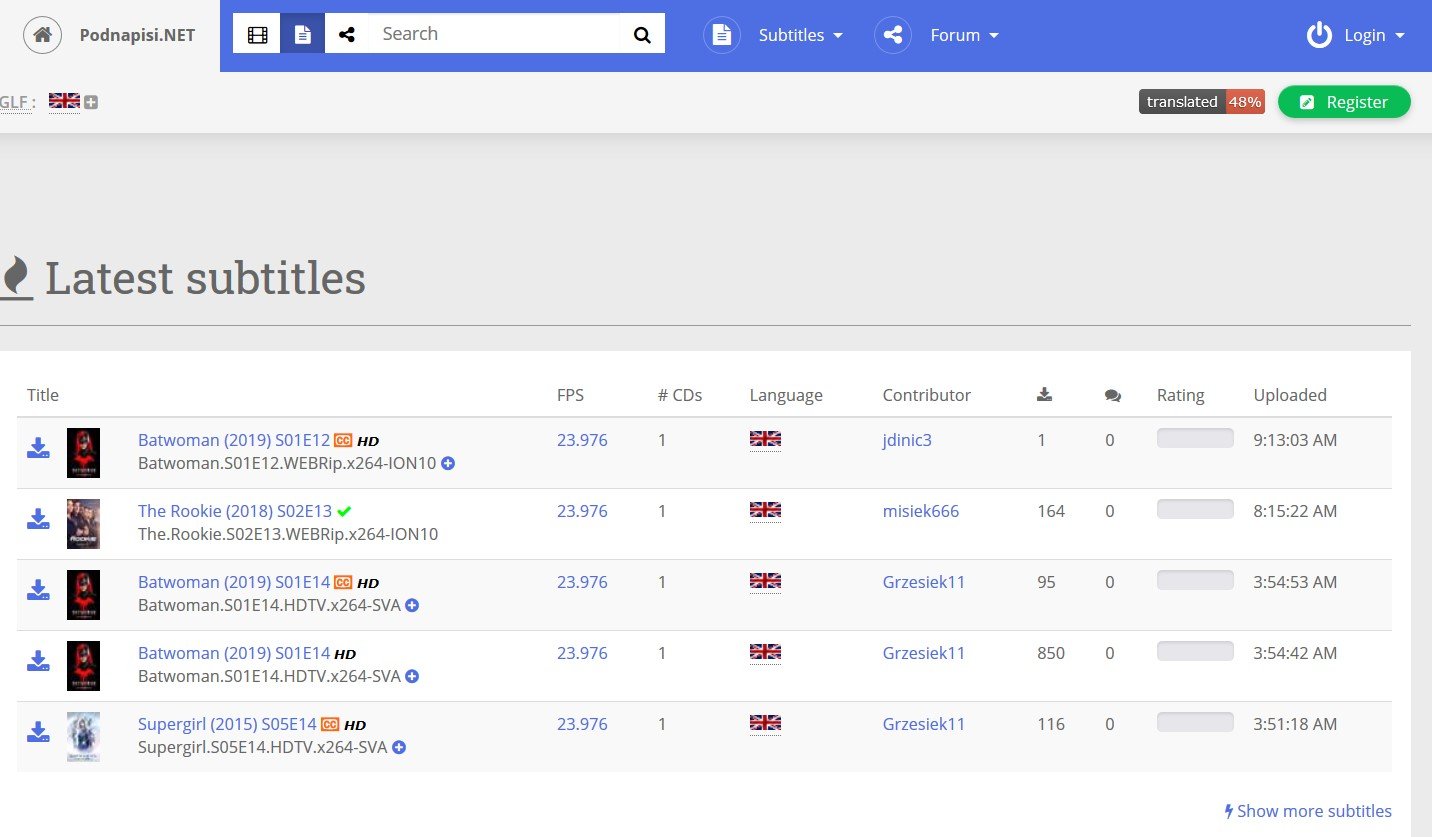
Task: Open the Forum dropdown menu
Action: tap(962, 35)
